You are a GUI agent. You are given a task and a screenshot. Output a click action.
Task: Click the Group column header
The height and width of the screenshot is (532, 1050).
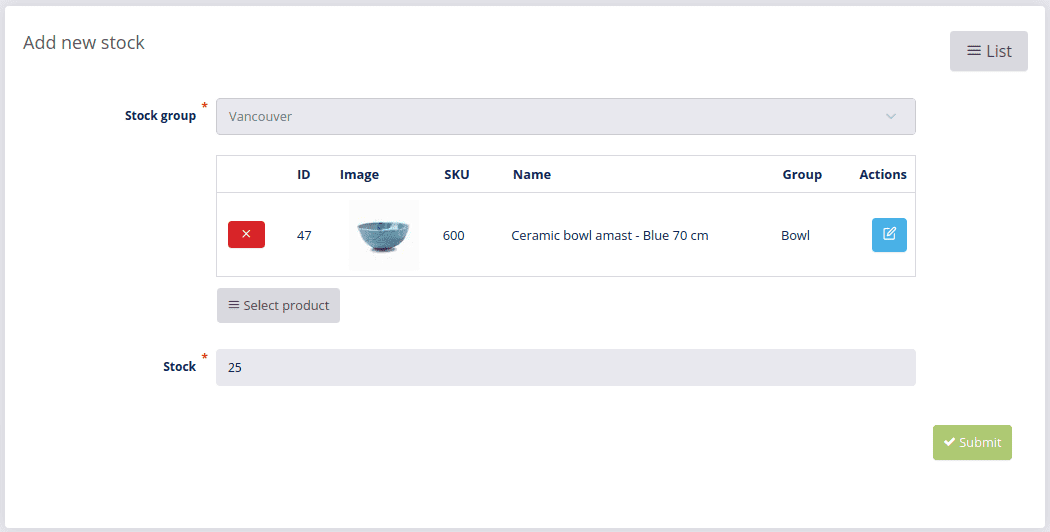pyautogui.click(x=802, y=175)
